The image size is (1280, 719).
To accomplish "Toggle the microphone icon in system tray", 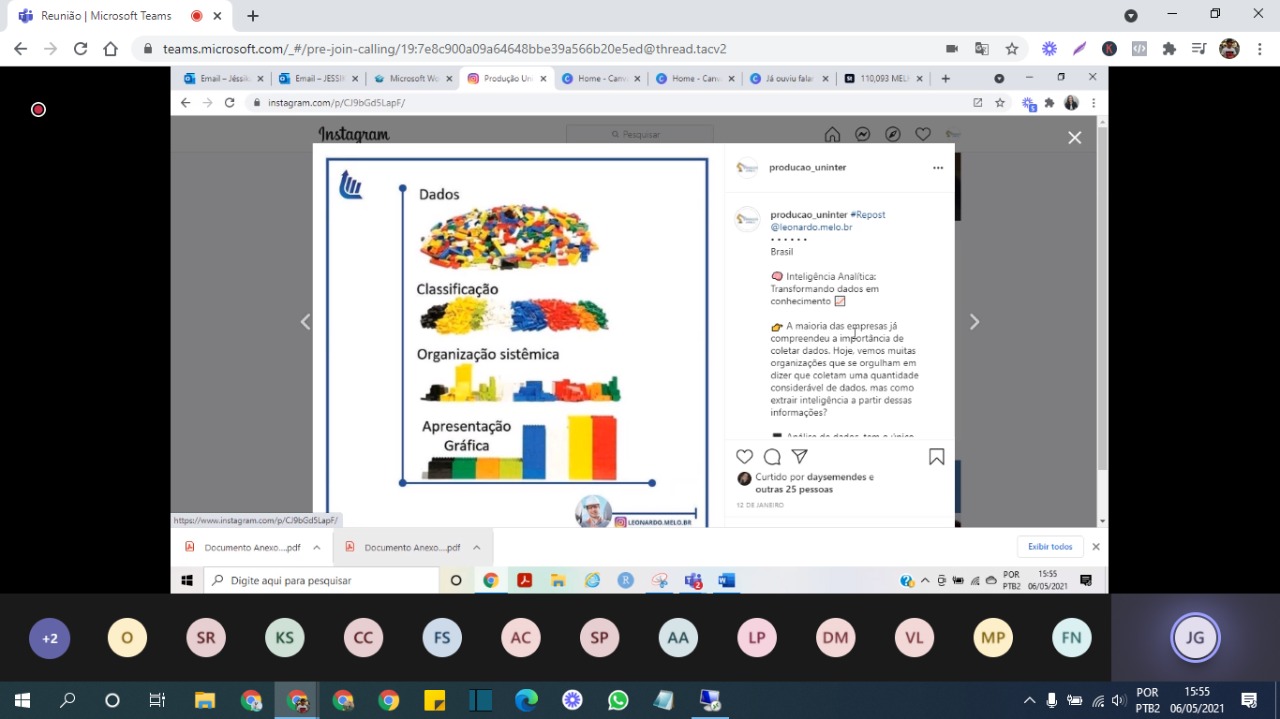I will [x=1052, y=700].
